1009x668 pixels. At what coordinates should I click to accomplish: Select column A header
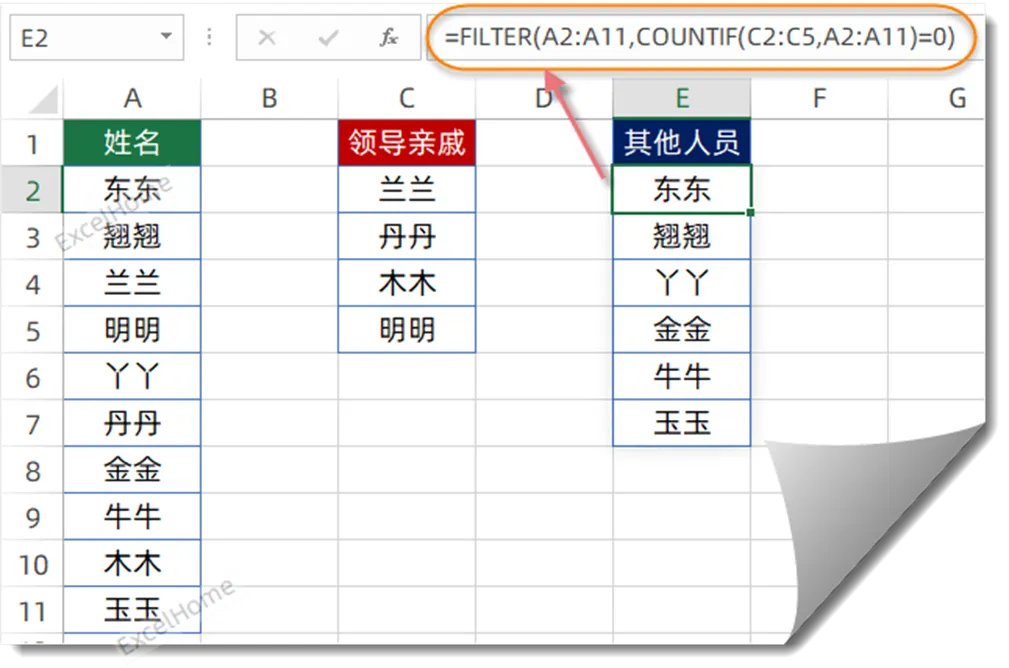click(132, 98)
